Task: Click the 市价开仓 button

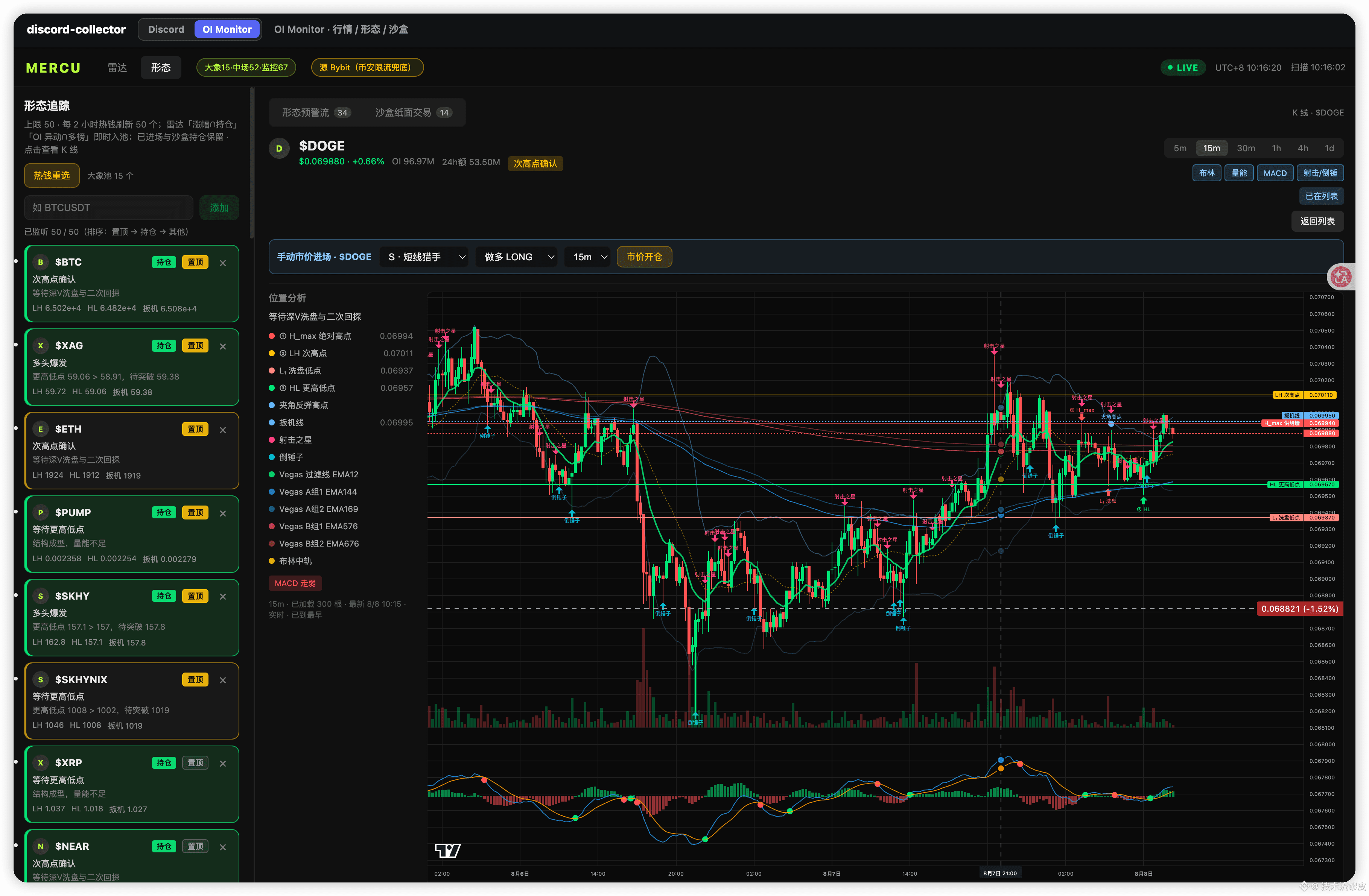Action: 643,257
